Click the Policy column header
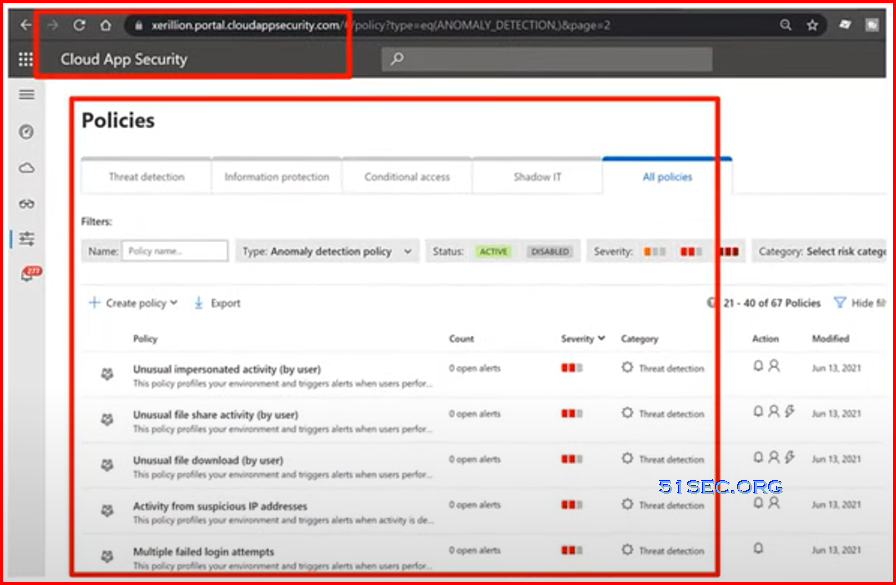896x585 pixels. point(145,339)
